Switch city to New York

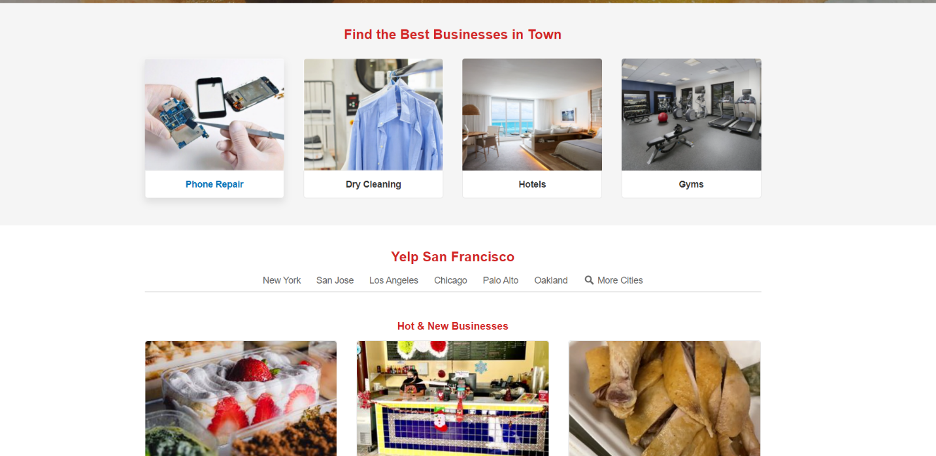[282, 281]
